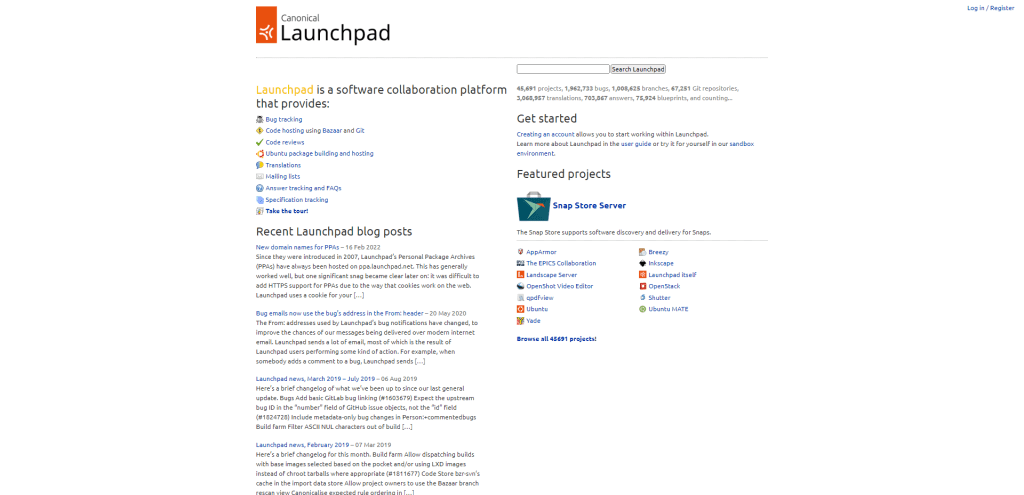Click the OpenStack project icon
Viewport: 1024px width, 495px height.
click(x=643, y=286)
